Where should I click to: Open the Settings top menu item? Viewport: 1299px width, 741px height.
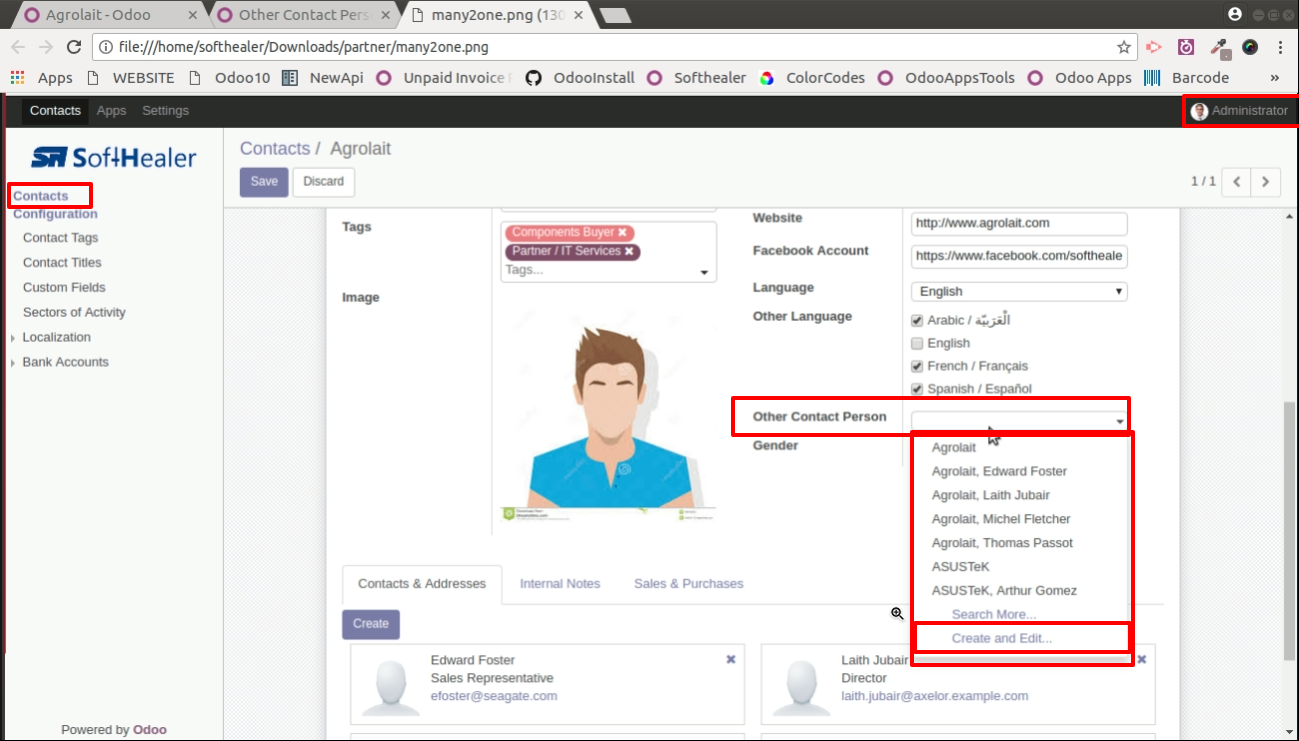point(165,111)
